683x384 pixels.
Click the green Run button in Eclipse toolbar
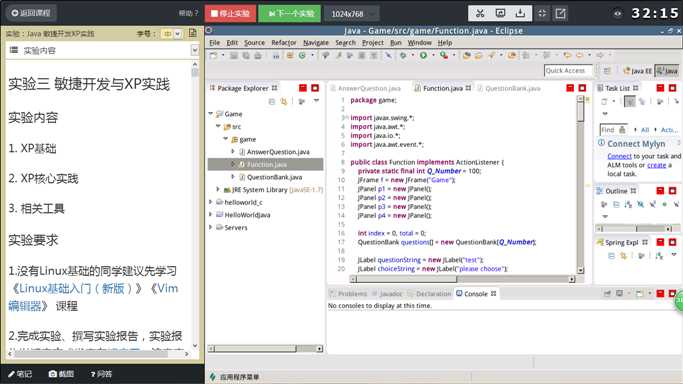423,55
